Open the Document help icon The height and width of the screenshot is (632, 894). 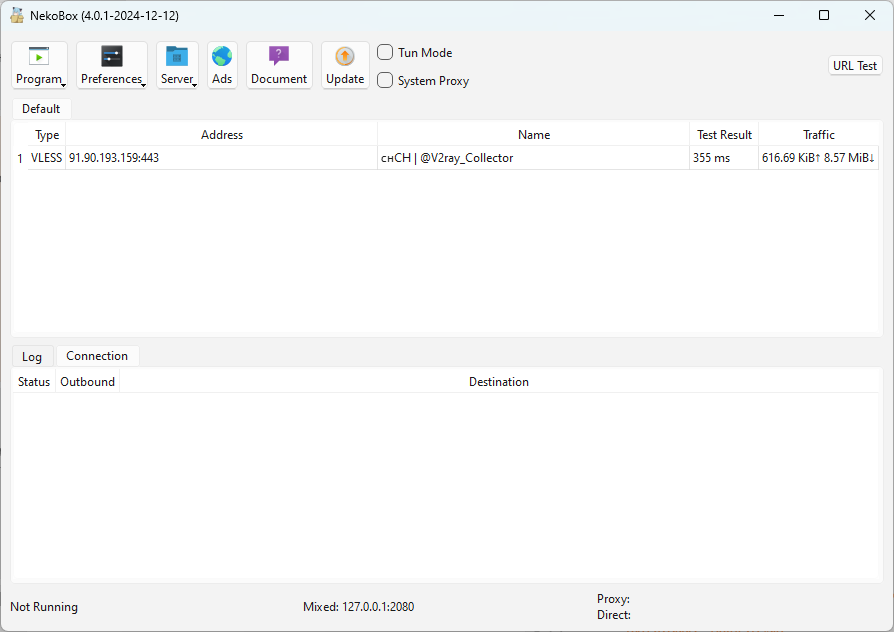click(x=279, y=56)
